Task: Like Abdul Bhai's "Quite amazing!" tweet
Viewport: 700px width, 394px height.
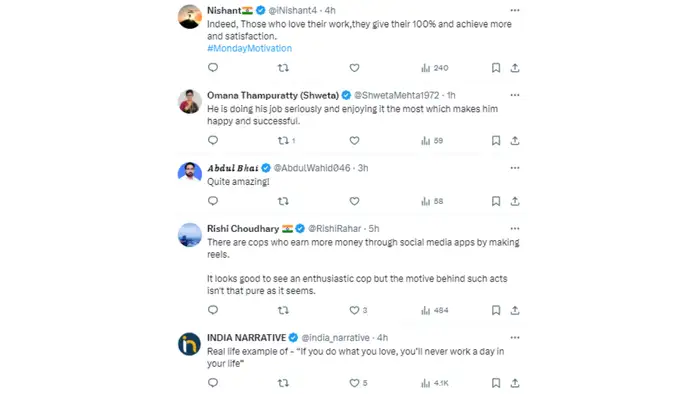Action: [x=354, y=201]
